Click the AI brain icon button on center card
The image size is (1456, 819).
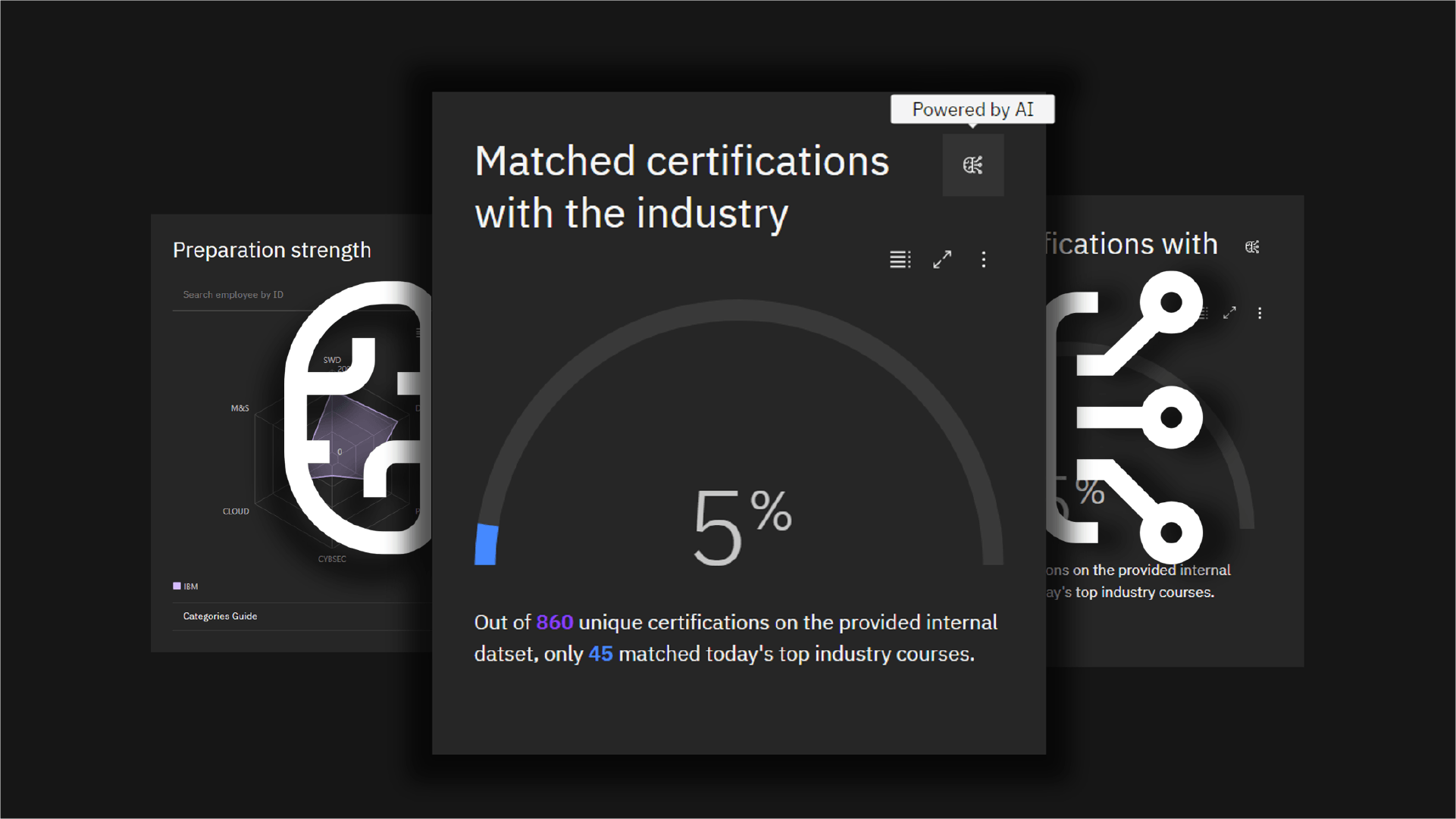(x=972, y=165)
